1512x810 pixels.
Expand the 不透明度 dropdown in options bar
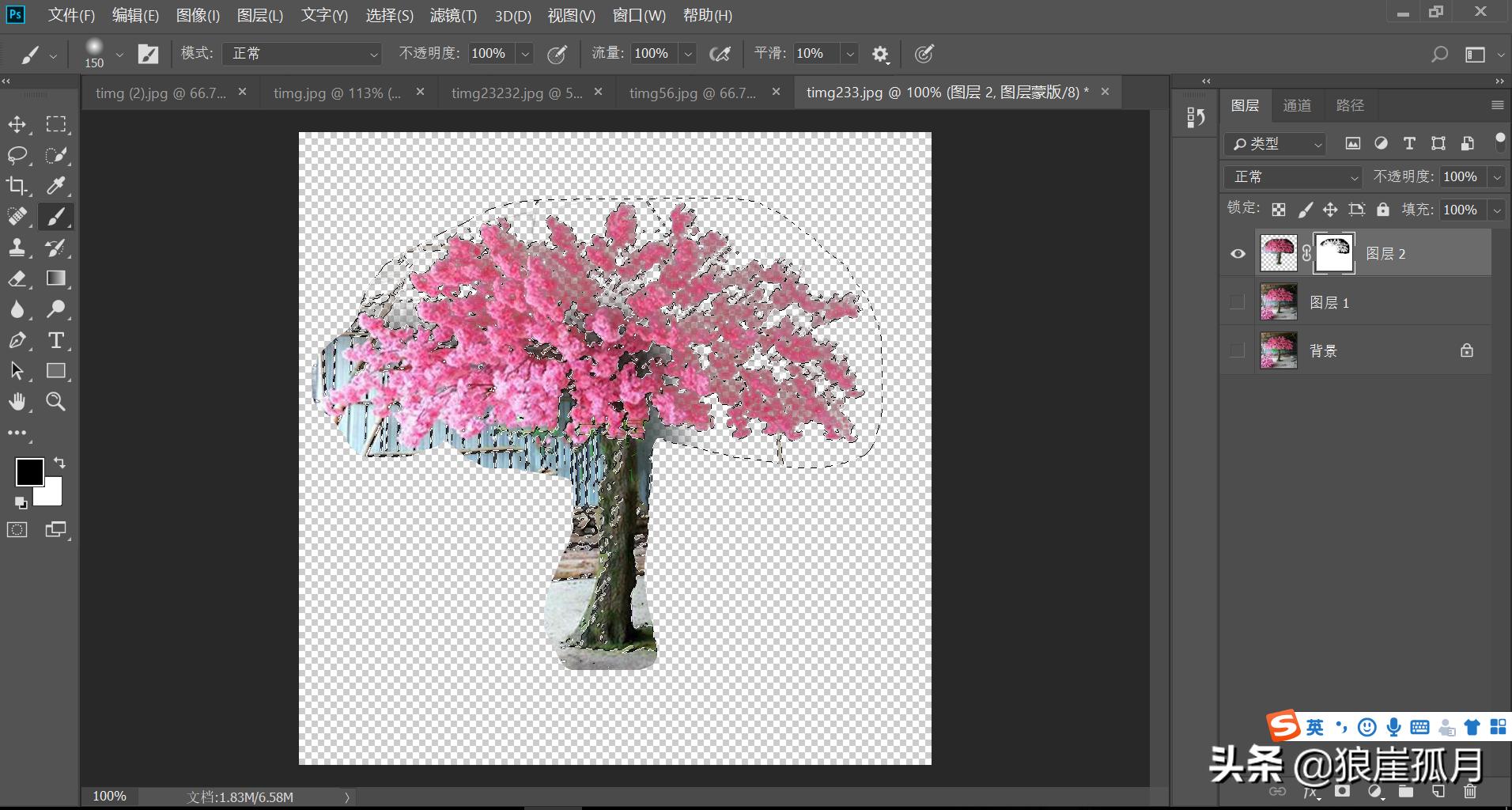(x=524, y=53)
